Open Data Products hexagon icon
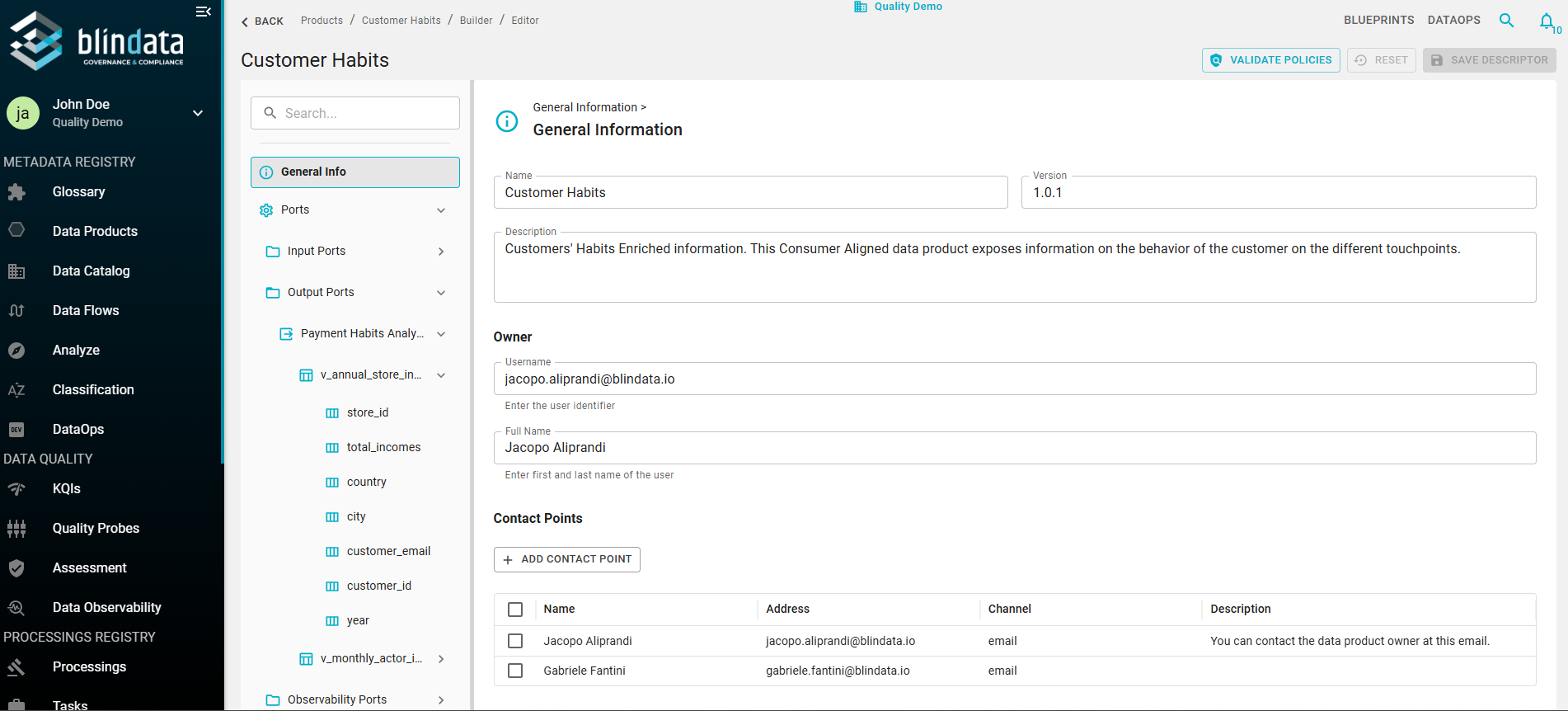 tap(16, 230)
